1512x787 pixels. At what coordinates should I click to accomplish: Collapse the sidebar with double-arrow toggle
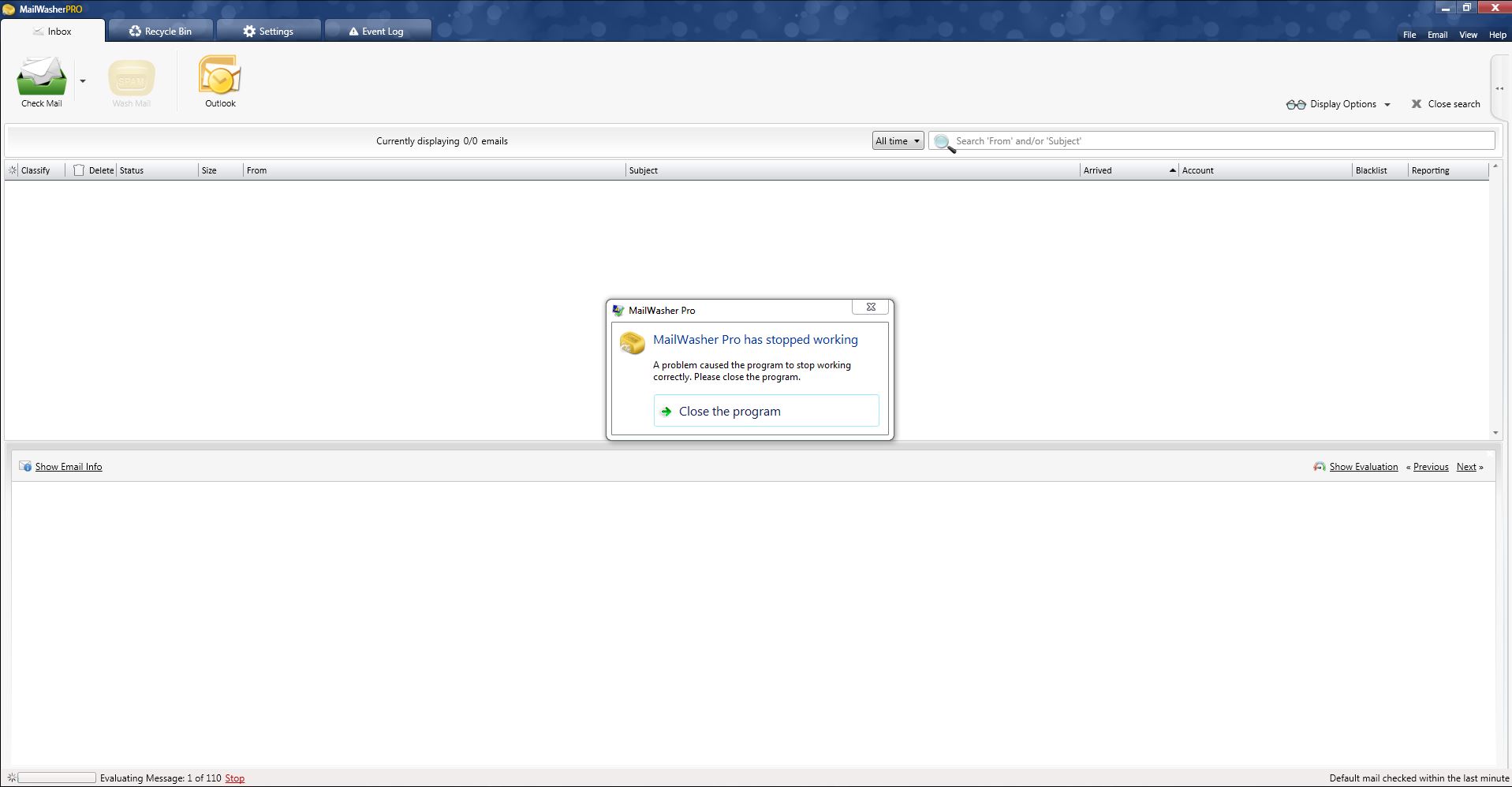coord(1499,88)
